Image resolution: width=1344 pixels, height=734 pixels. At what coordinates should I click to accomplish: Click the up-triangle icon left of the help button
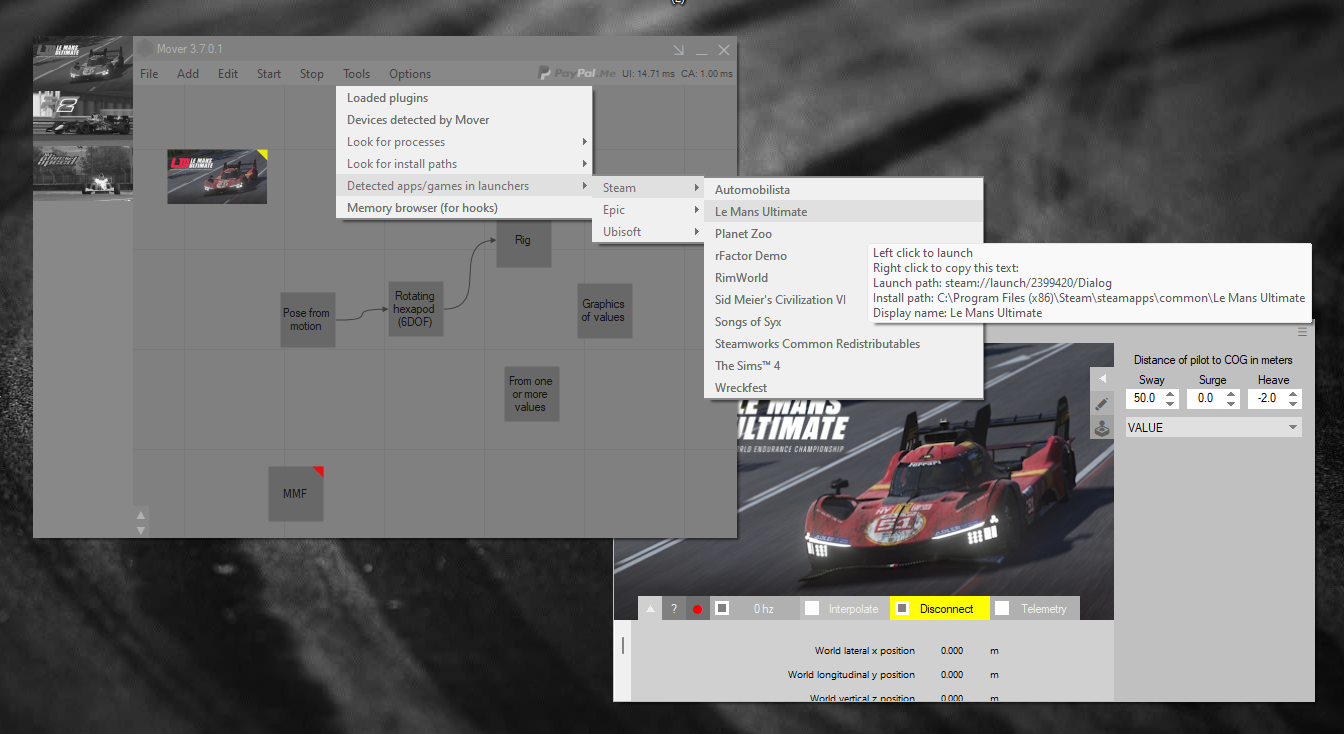click(650, 608)
